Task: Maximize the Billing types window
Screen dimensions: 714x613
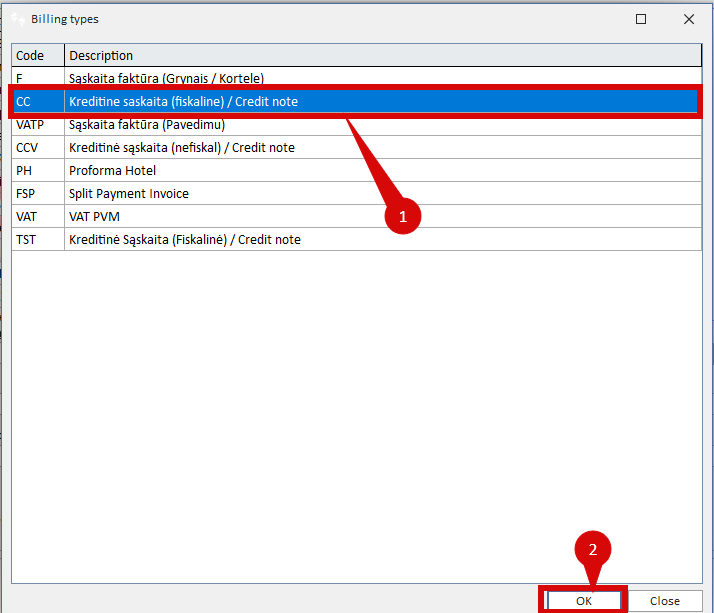Action: click(x=641, y=19)
